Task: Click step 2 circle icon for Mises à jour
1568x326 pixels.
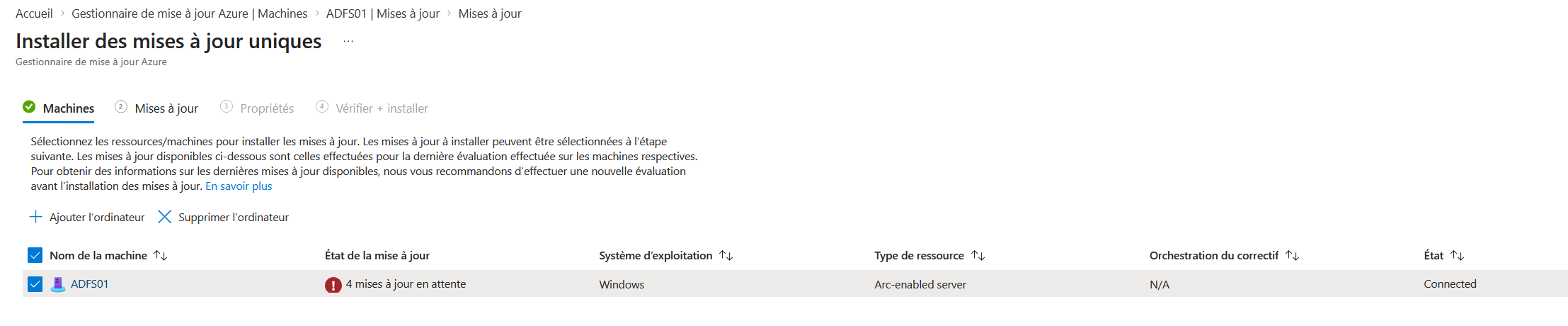Action: tap(121, 107)
